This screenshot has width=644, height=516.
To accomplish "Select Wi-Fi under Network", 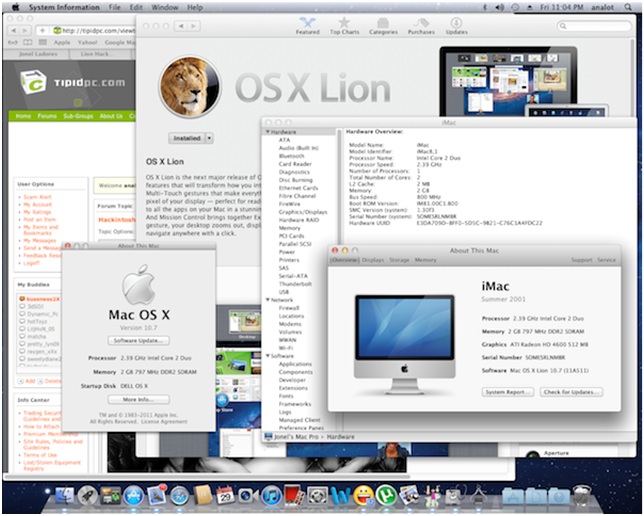I will (x=285, y=348).
